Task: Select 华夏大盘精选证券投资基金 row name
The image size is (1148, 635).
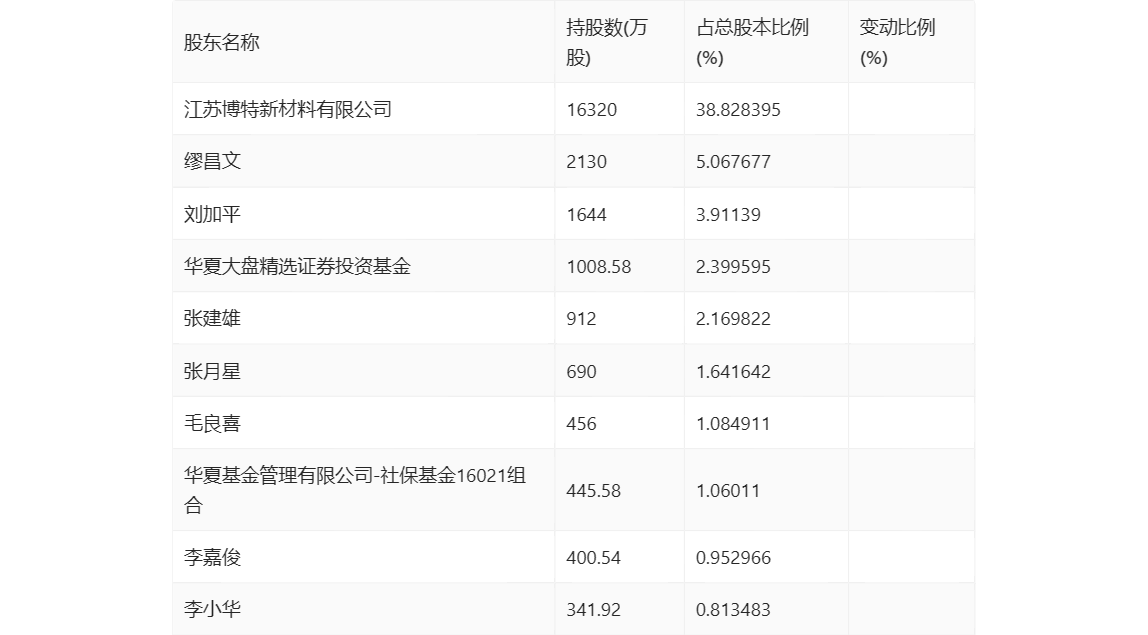Action: pos(297,267)
